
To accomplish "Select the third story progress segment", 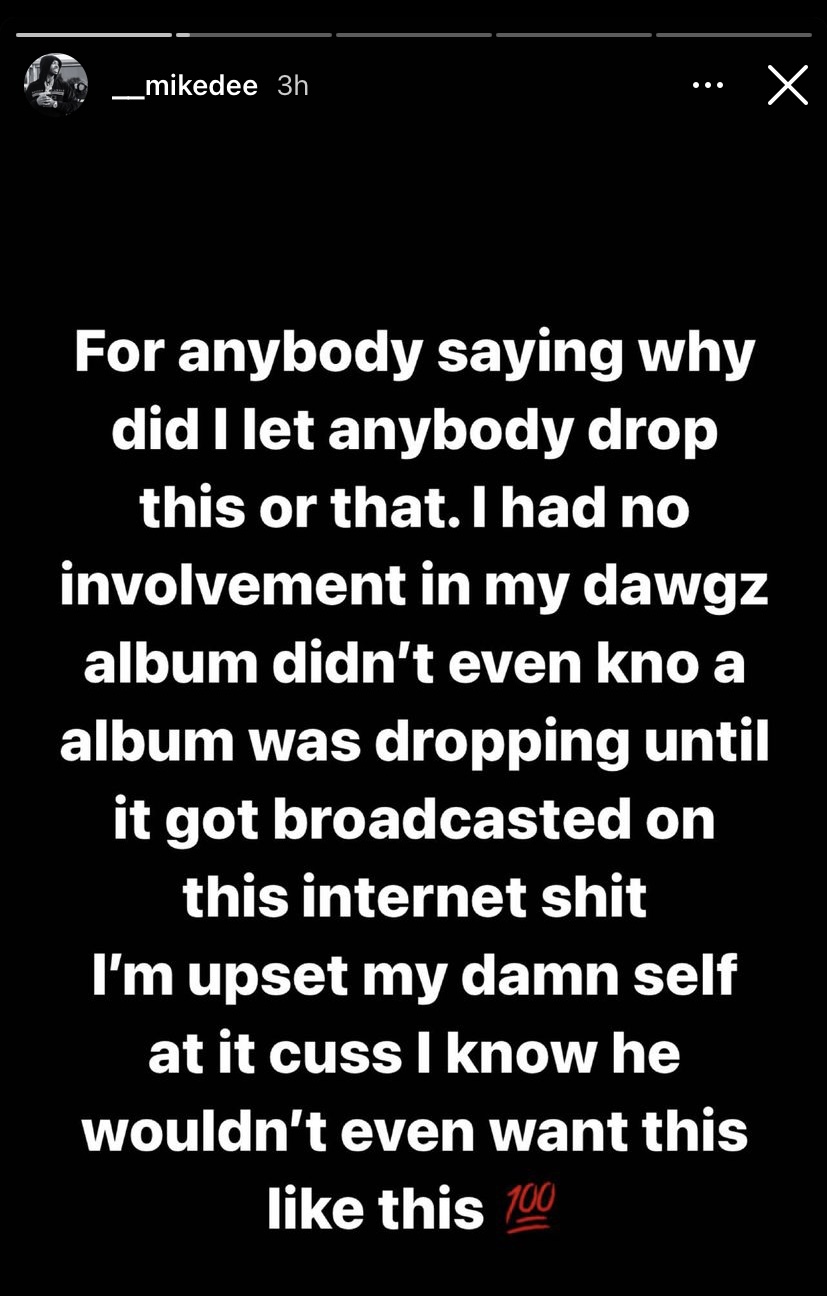I will click(x=414, y=35).
